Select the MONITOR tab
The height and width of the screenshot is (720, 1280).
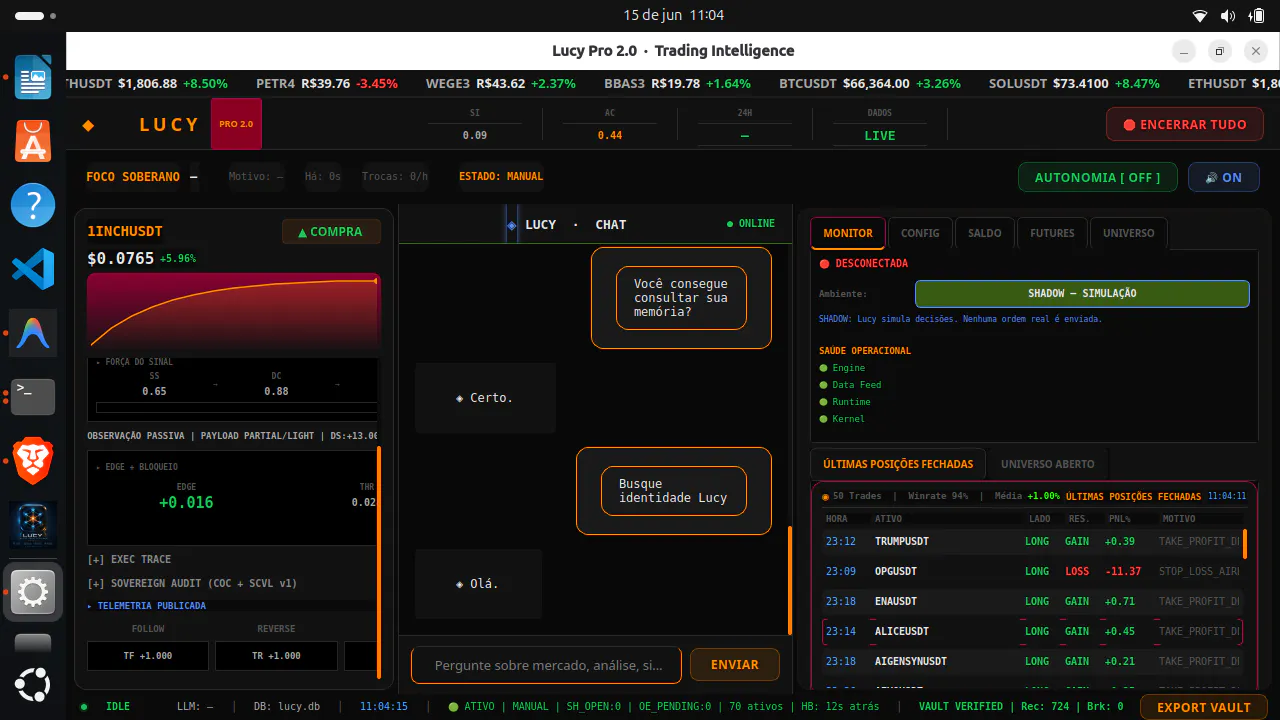coord(848,233)
